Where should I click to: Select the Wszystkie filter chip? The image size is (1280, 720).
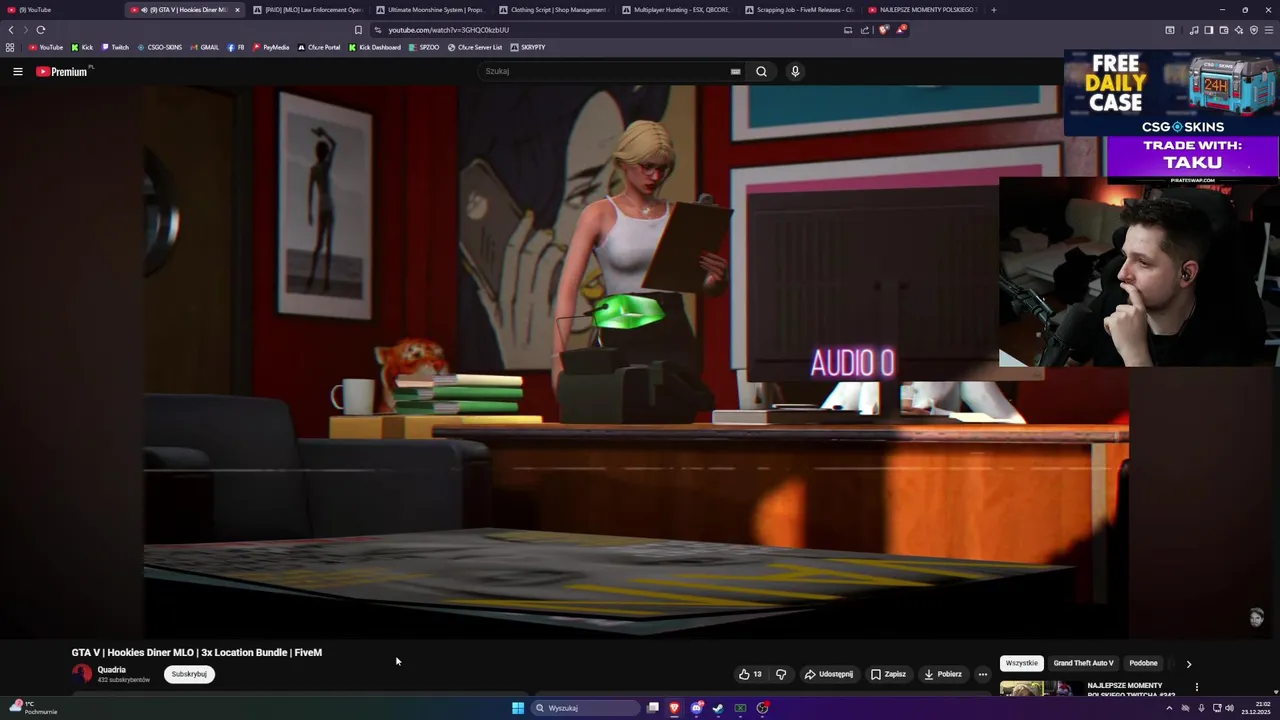(1021, 663)
